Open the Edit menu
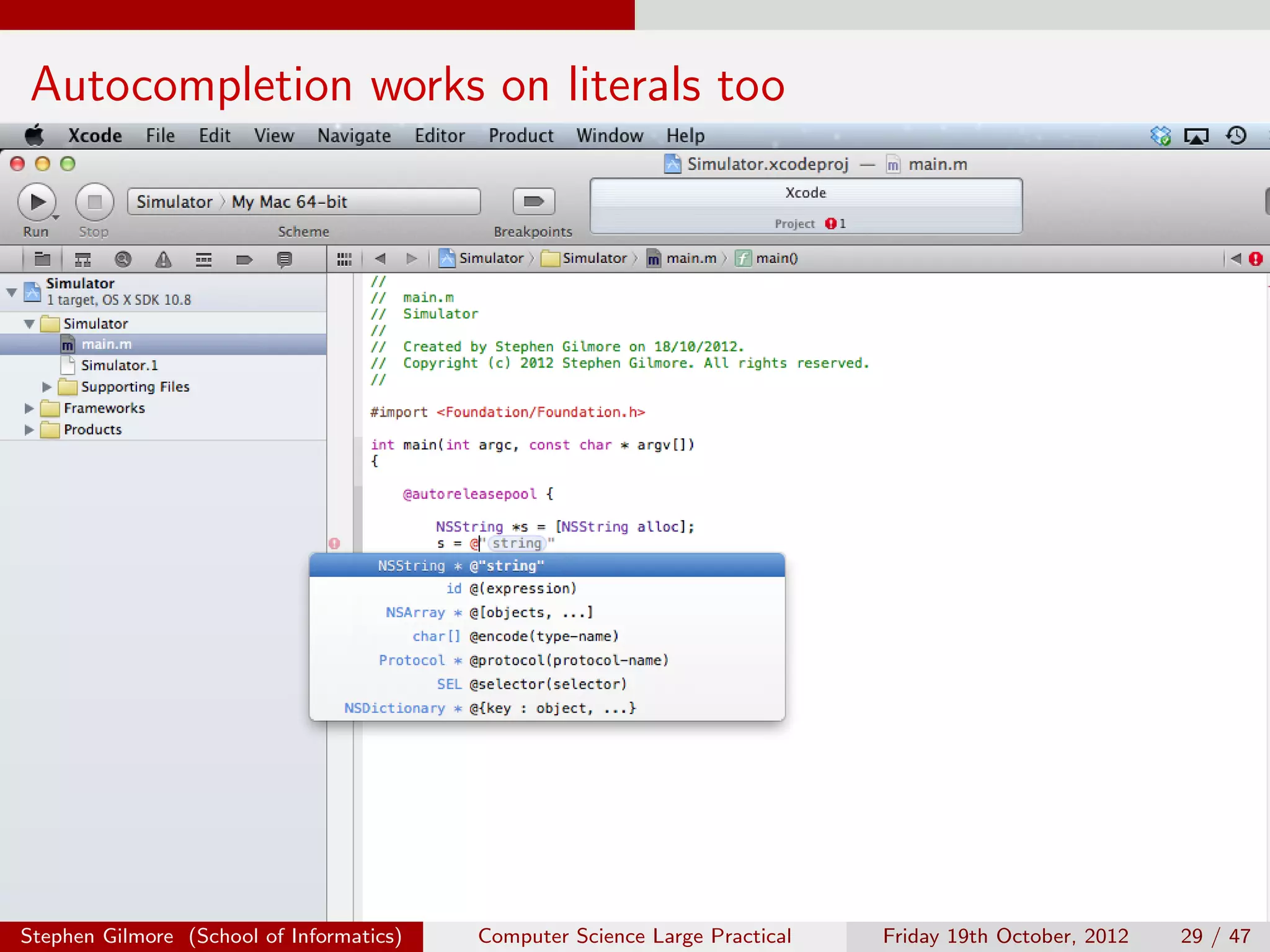Screen dimensions: 1270x952 coord(215,135)
